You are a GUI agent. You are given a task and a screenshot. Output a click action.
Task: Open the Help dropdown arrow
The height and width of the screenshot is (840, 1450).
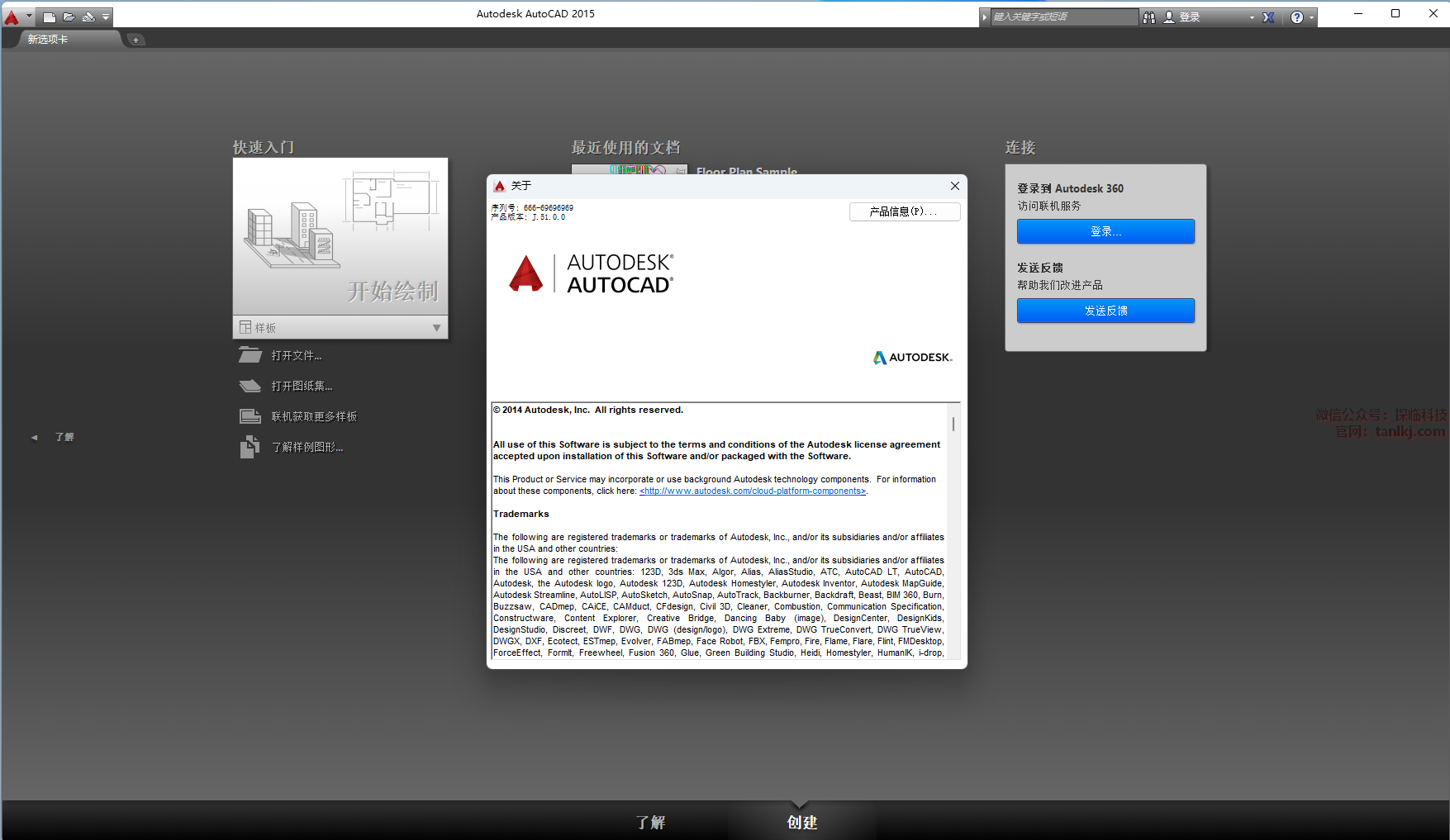click(x=1311, y=17)
